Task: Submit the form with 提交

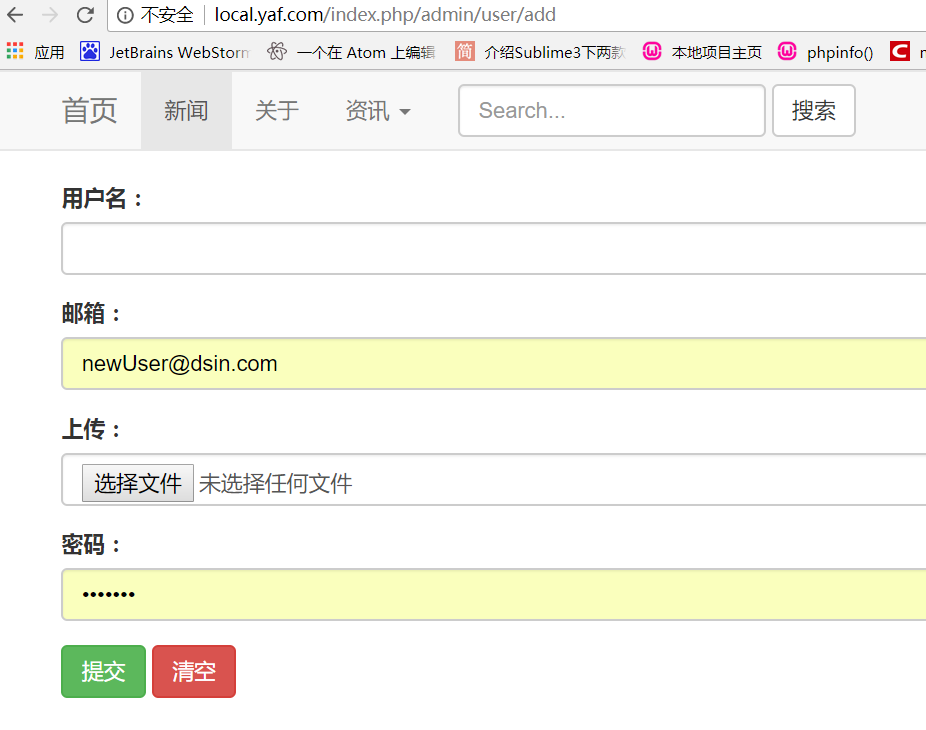Action: pyautogui.click(x=104, y=671)
